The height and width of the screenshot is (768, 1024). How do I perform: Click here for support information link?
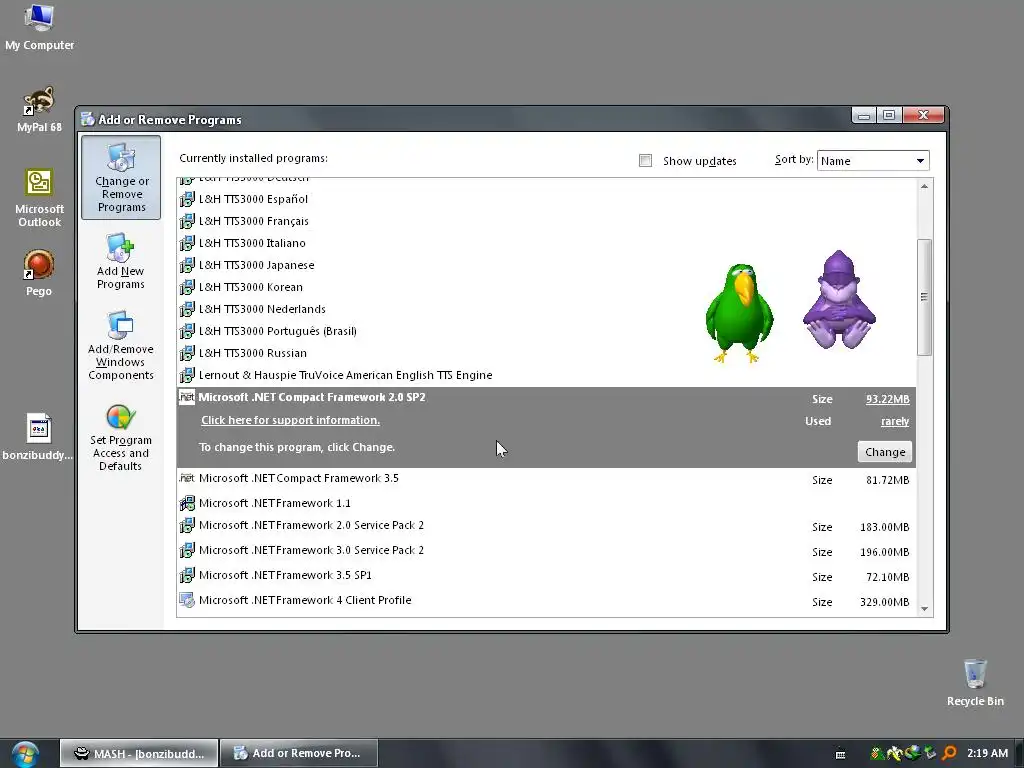tap(291, 420)
